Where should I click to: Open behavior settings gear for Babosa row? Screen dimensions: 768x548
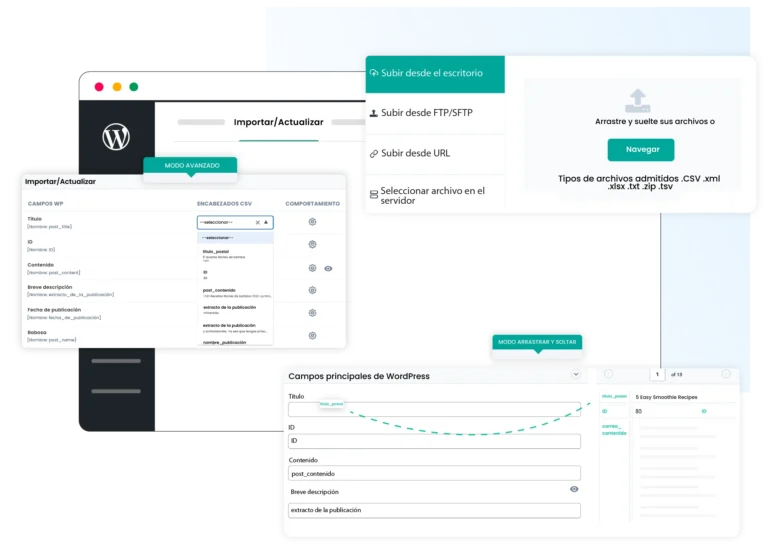click(x=312, y=335)
